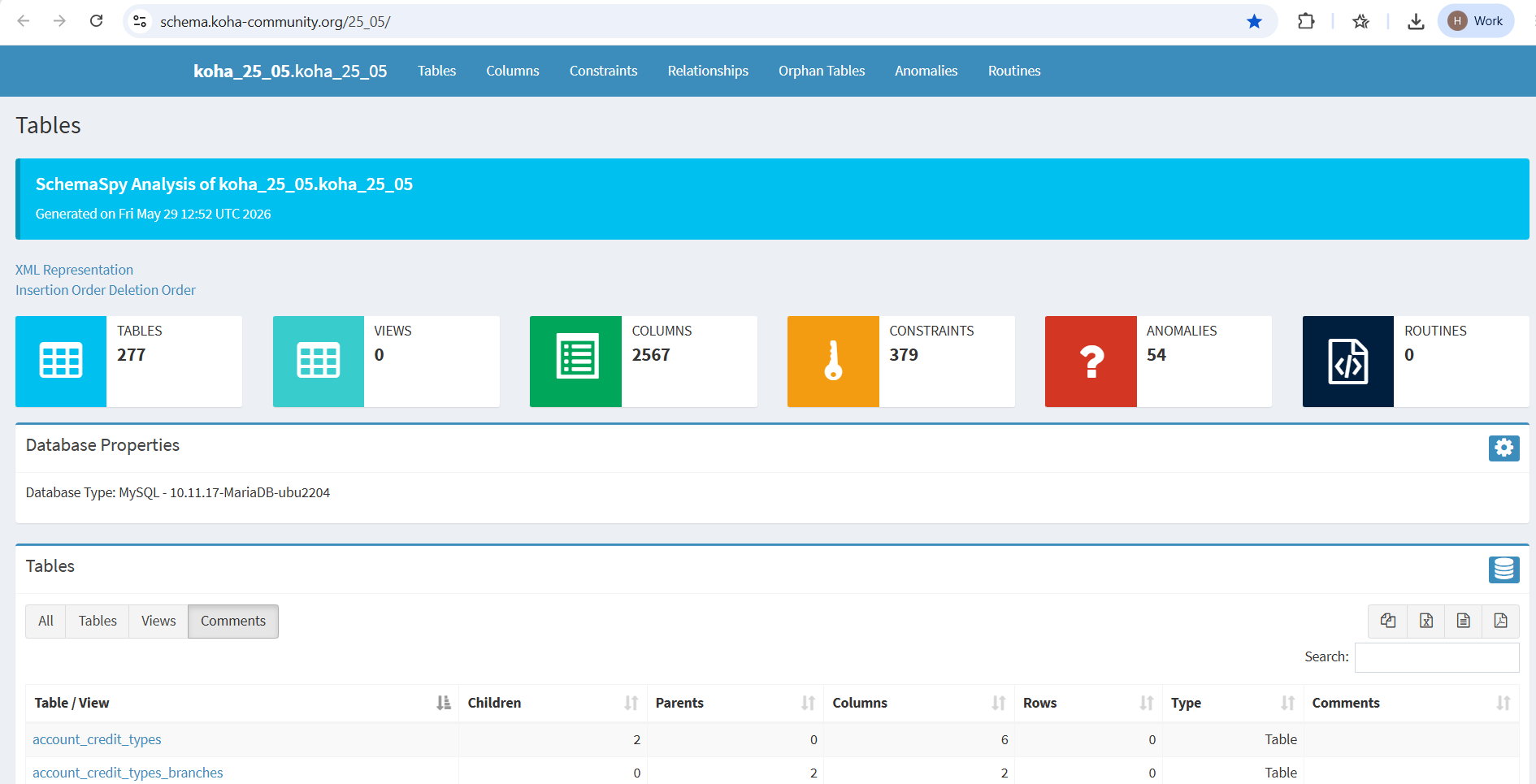Go to the Columns page
This screenshot has height=784, width=1536.
[513, 71]
